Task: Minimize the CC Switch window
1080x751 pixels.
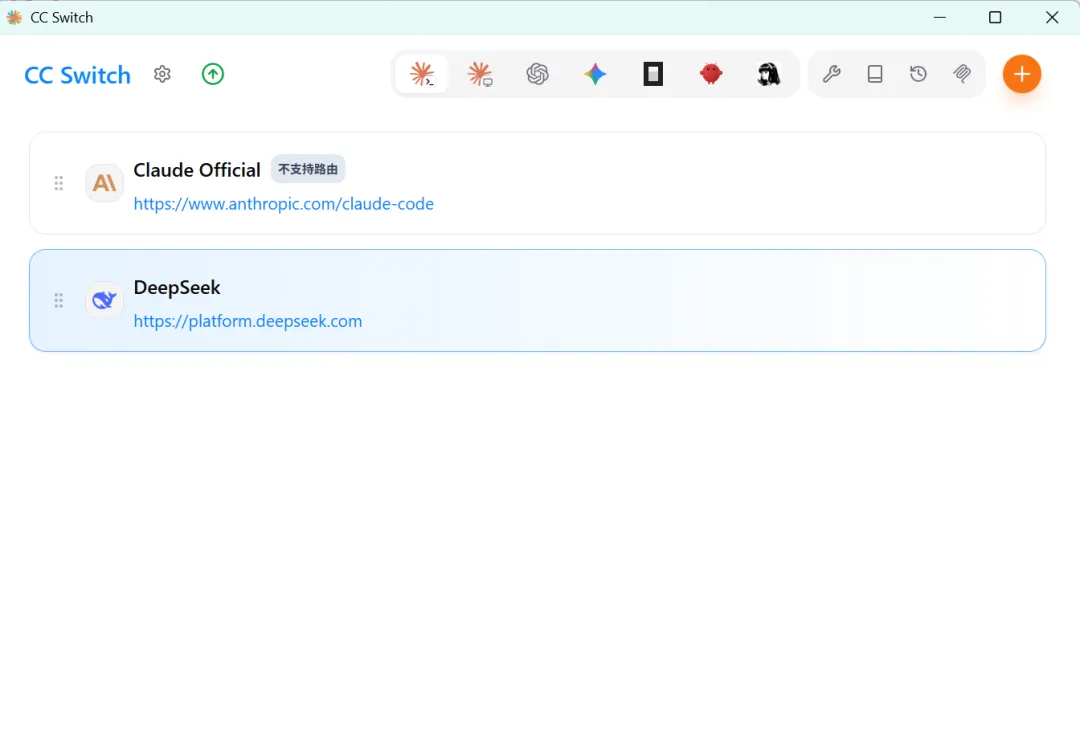Action: pos(939,17)
